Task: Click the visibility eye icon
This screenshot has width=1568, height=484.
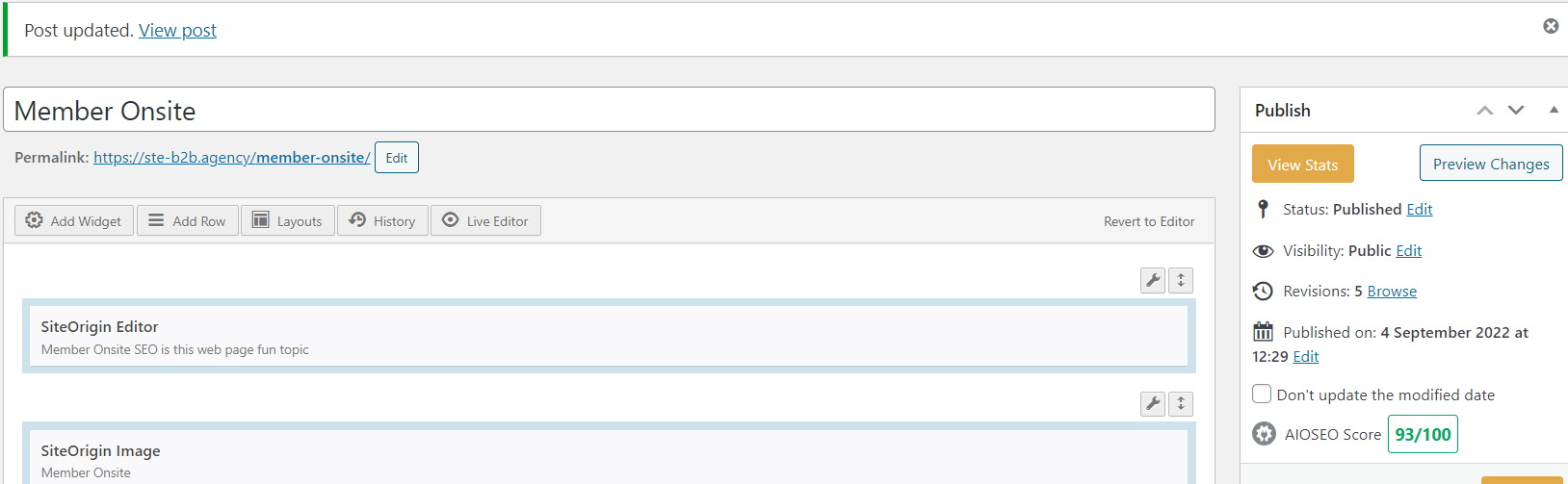Action: [1263, 251]
